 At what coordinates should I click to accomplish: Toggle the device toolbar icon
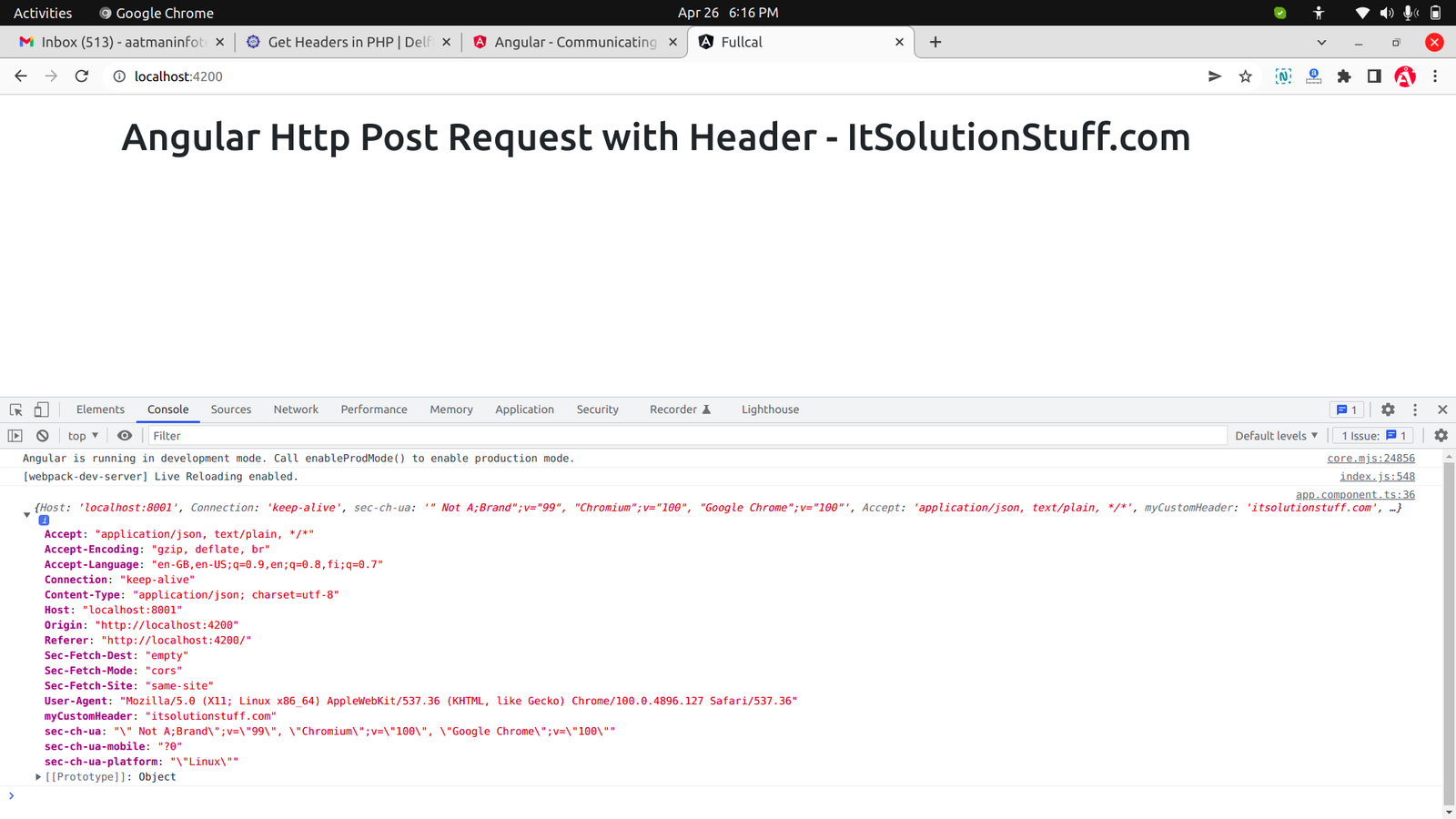pos(41,409)
